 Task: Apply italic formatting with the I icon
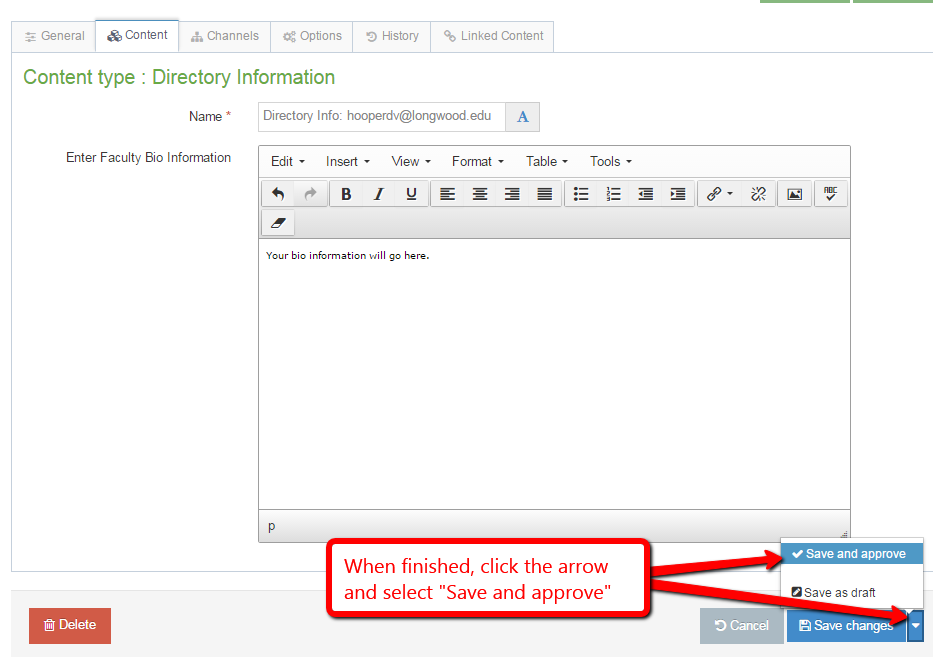[378, 194]
